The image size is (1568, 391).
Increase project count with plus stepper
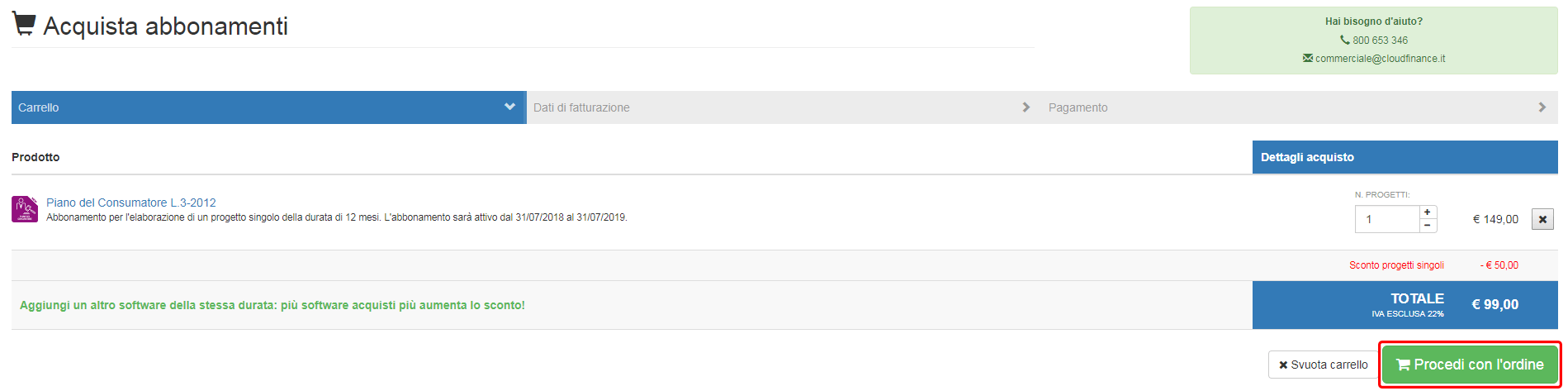(1428, 212)
